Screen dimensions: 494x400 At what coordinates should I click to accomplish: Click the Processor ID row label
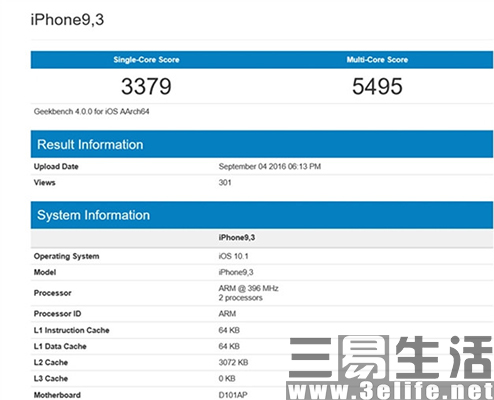57,314
